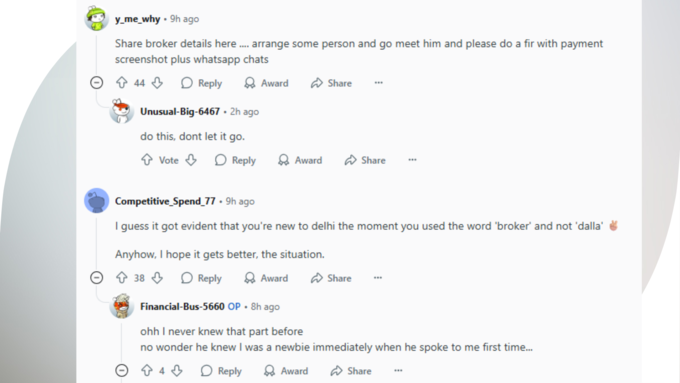Downvote y_me_why's comment with 44 votes
This screenshot has width=680, height=383.
pyautogui.click(x=157, y=83)
